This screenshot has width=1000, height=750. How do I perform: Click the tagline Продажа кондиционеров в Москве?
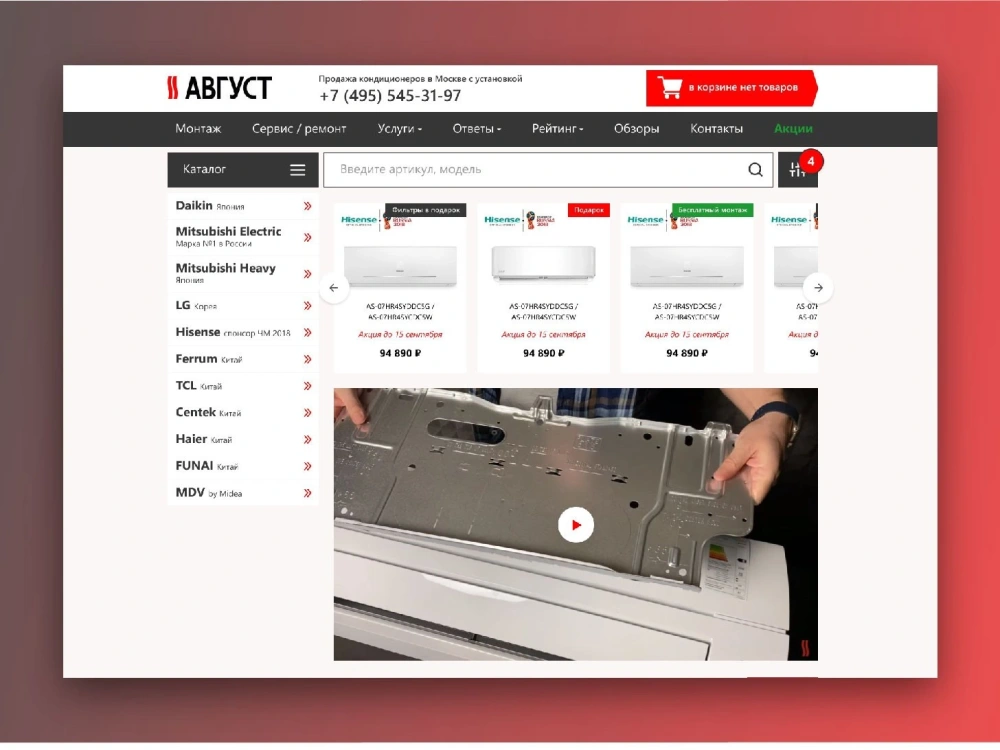[420, 79]
